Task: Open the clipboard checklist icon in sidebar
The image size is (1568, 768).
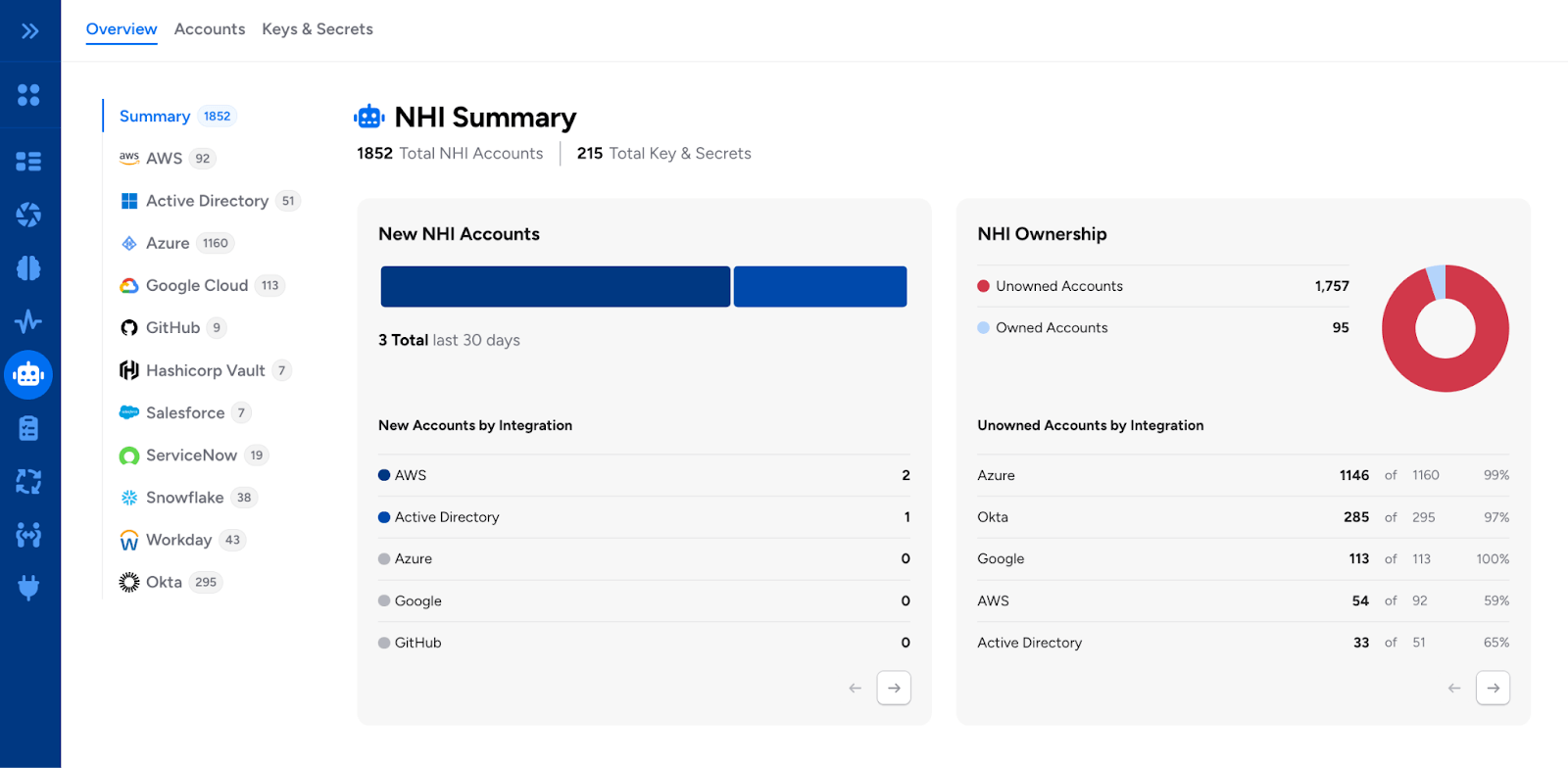Action: (x=29, y=428)
